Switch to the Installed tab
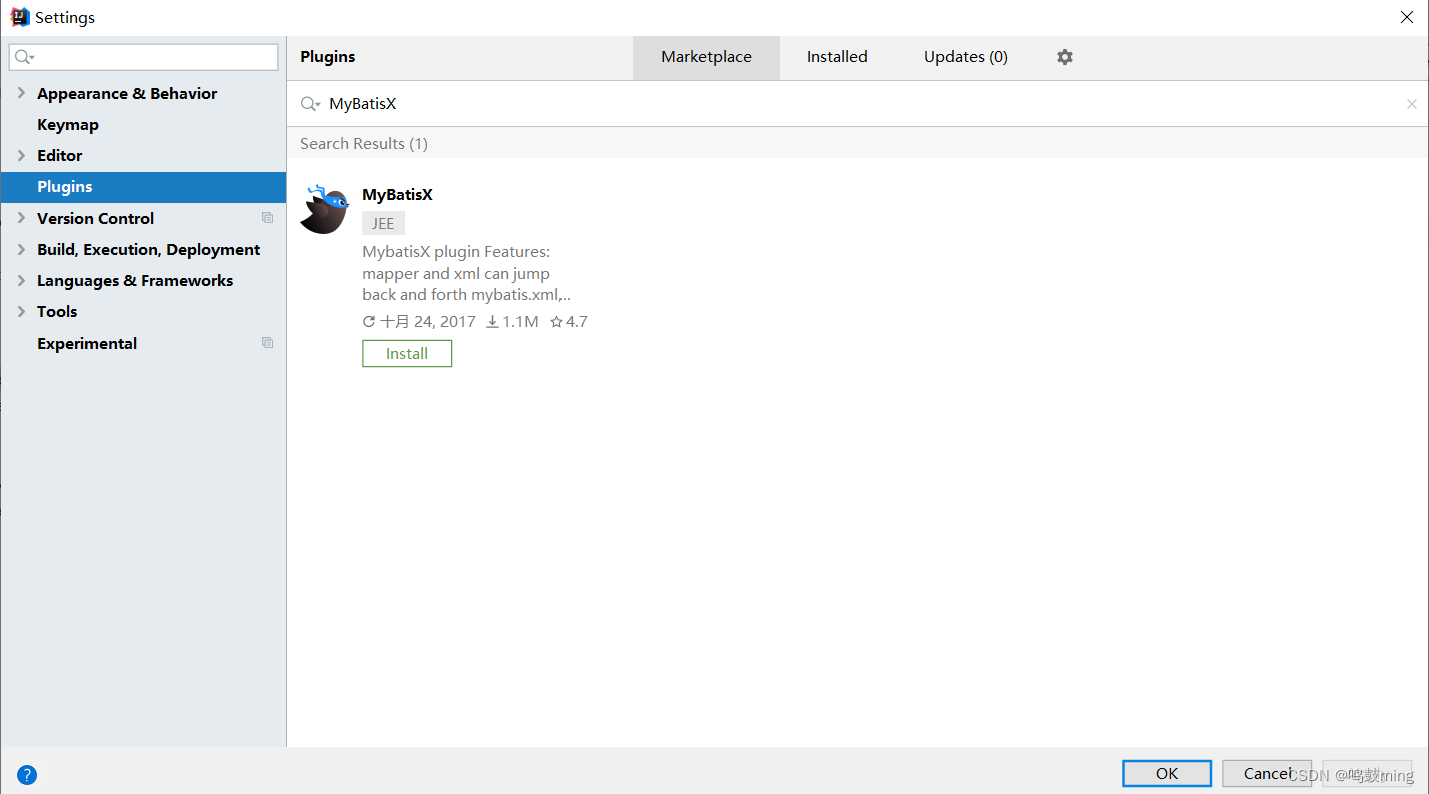The height and width of the screenshot is (794, 1429). [837, 57]
